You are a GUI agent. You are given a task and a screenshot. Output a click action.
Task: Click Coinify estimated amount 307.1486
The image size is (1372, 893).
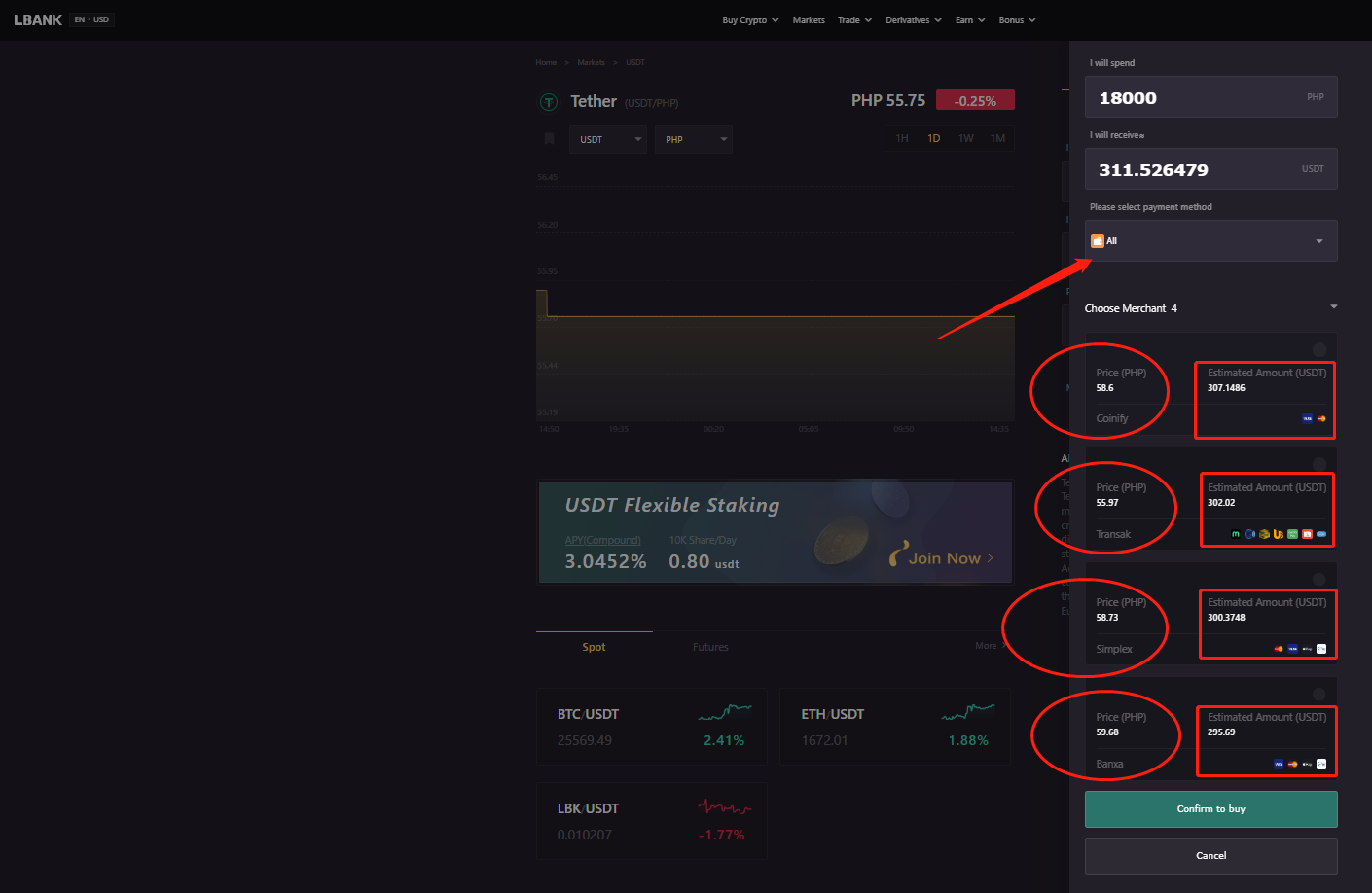1226,388
